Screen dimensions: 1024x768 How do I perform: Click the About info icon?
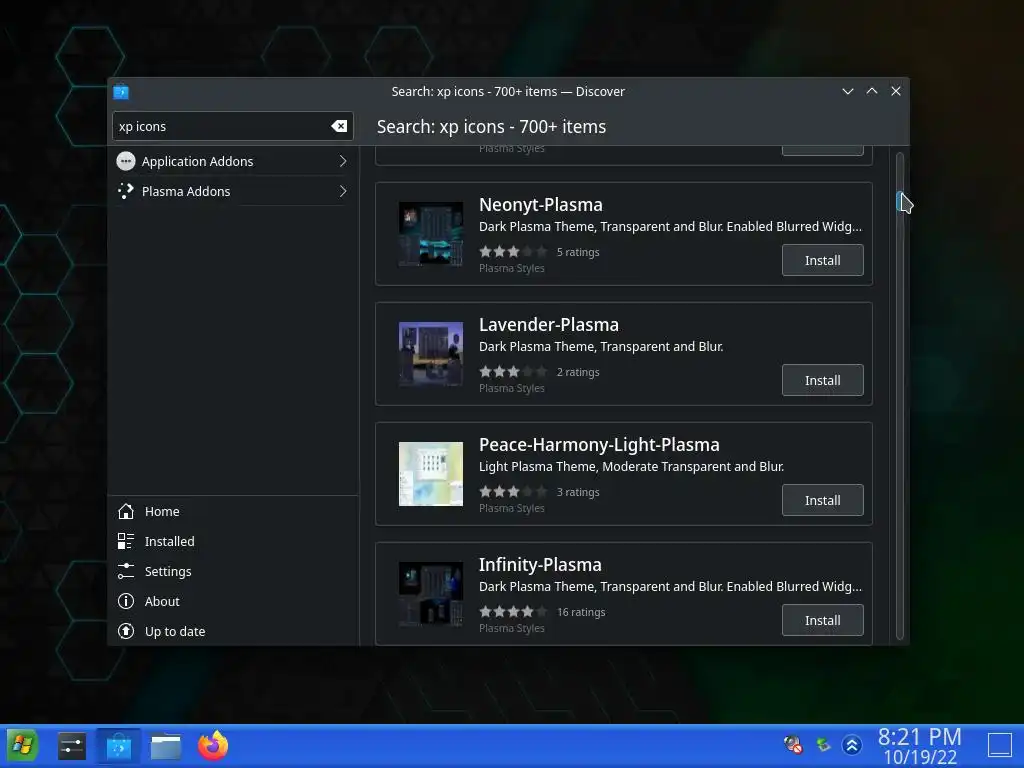125,601
